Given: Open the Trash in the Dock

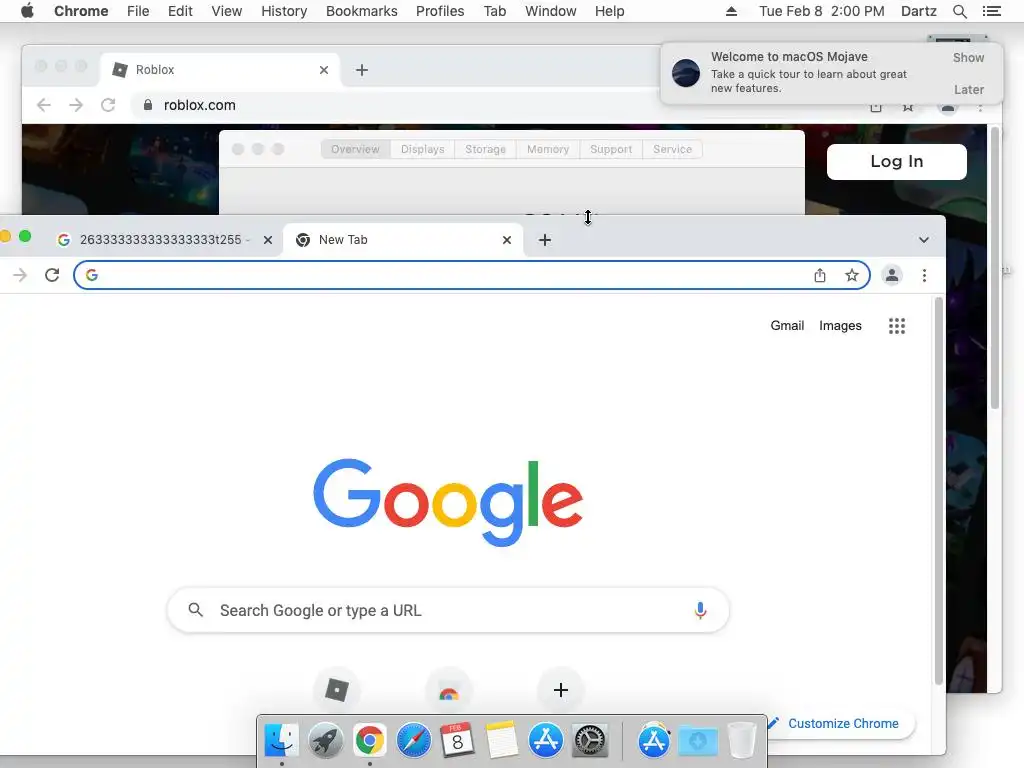Looking at the screenshot, I should [741, 741].
